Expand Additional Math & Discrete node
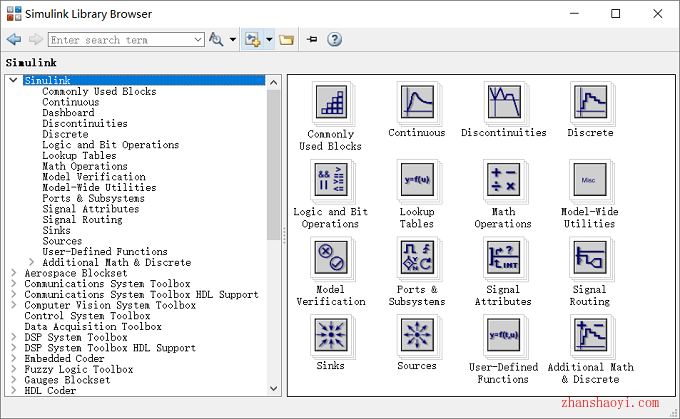Image resolution: width=680 pixels, height=419 pixels. (31, 262)
